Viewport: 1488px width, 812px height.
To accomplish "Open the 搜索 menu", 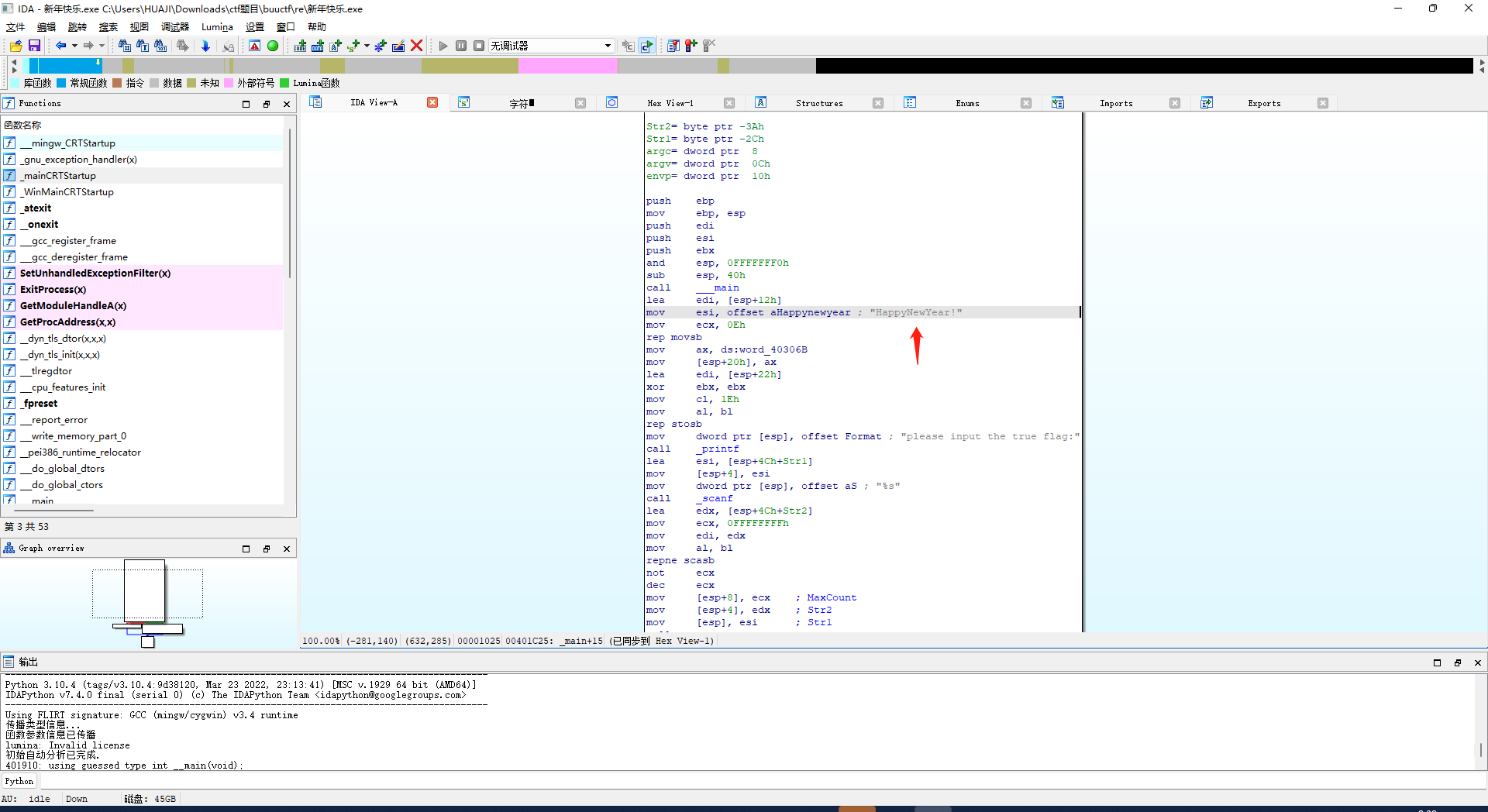I will click(x=108, y=26).
